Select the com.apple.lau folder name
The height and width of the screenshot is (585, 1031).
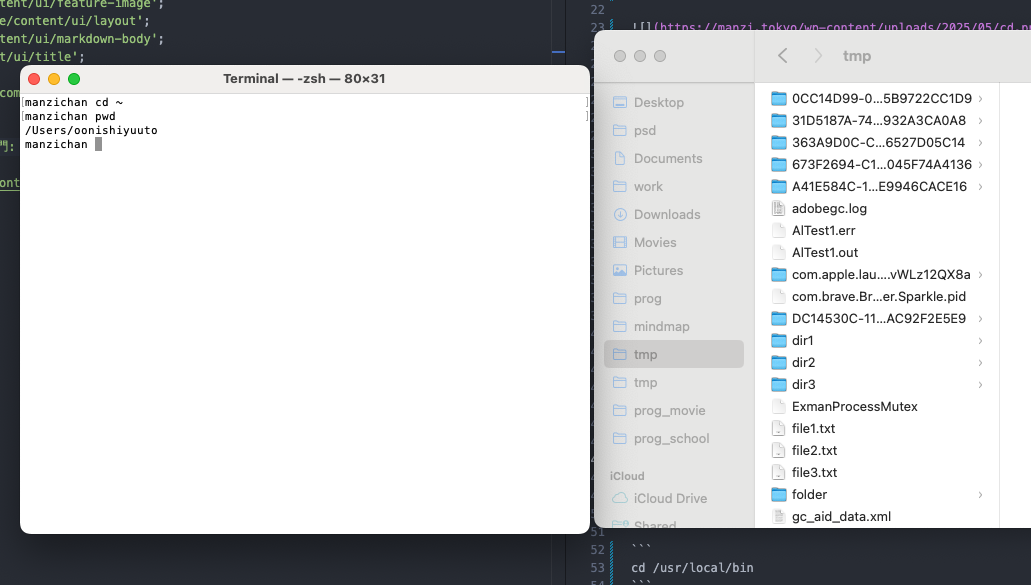point(881,275)
